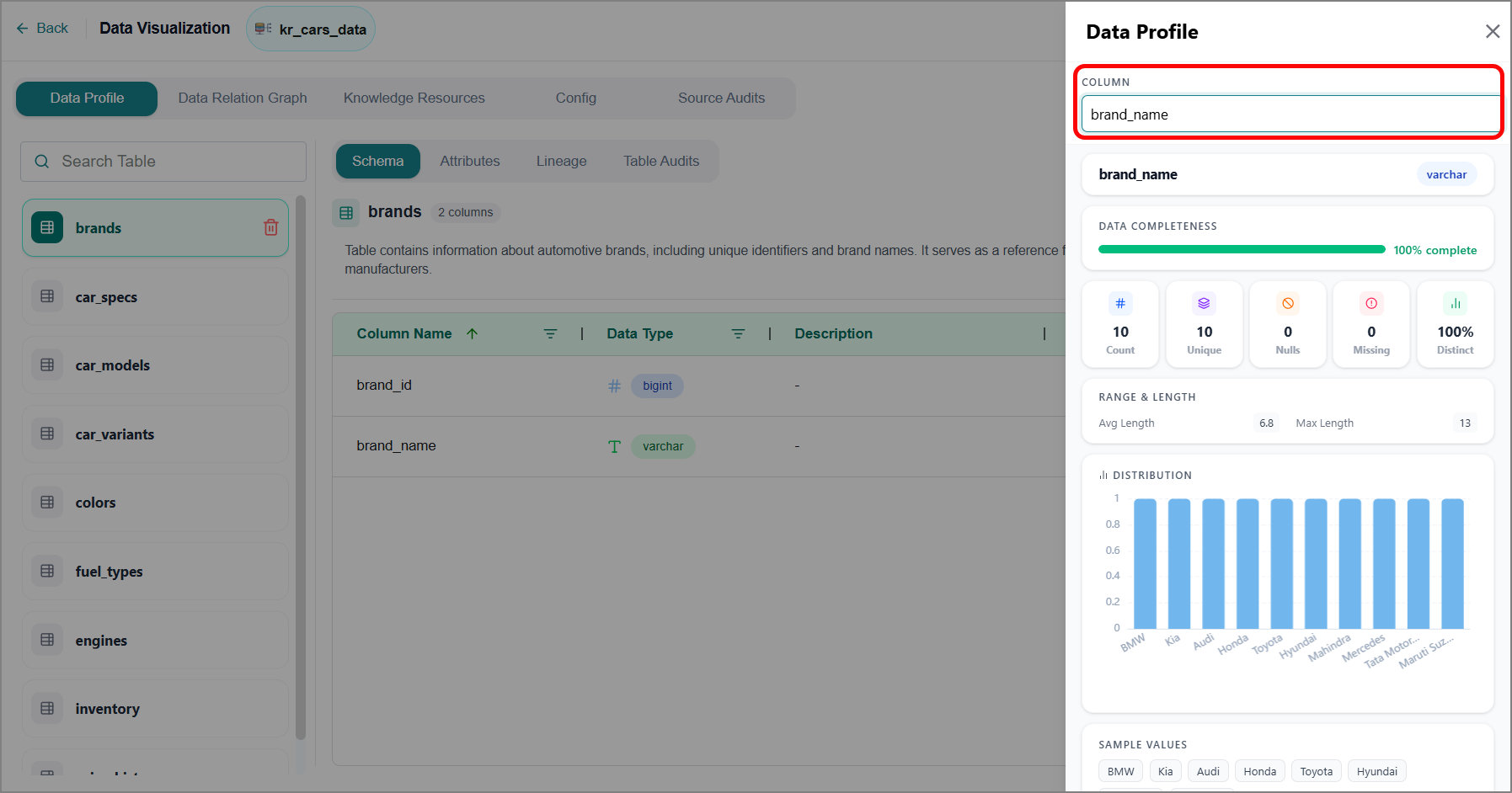
Task: Click the colors table icon
Action: click(x=47, y=502)
